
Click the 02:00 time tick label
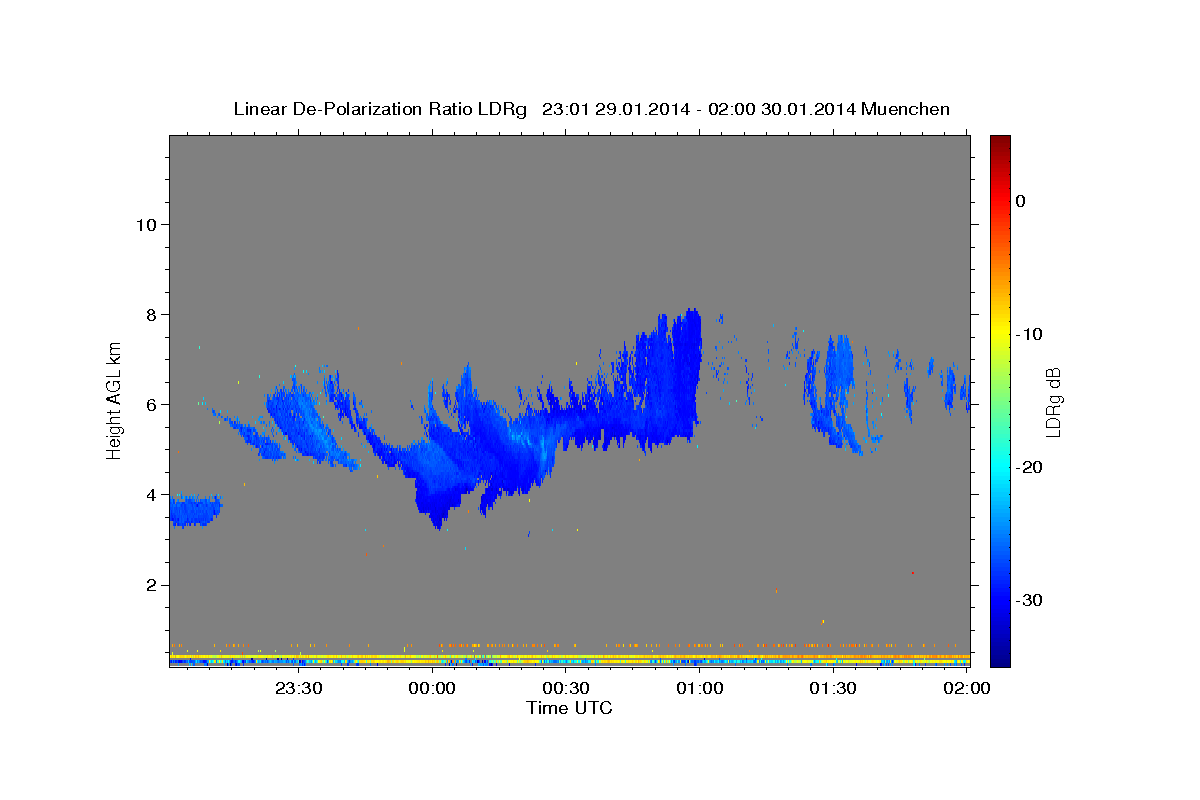[x=967, y=688]
